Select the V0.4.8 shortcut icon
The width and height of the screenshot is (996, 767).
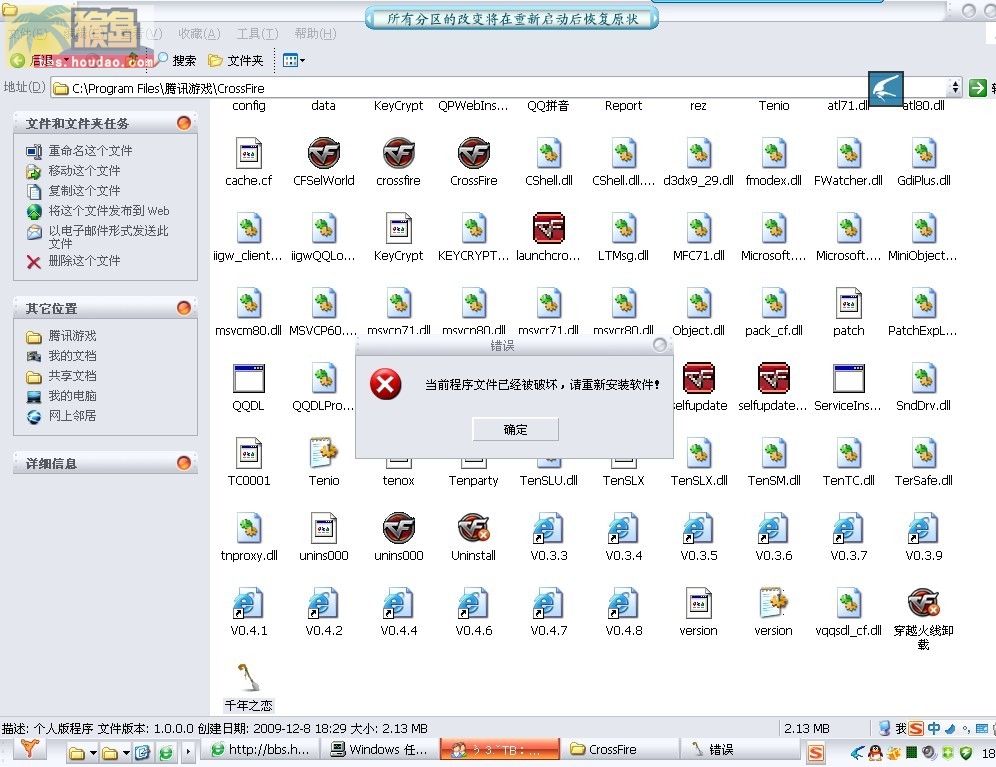coord(624,603)
